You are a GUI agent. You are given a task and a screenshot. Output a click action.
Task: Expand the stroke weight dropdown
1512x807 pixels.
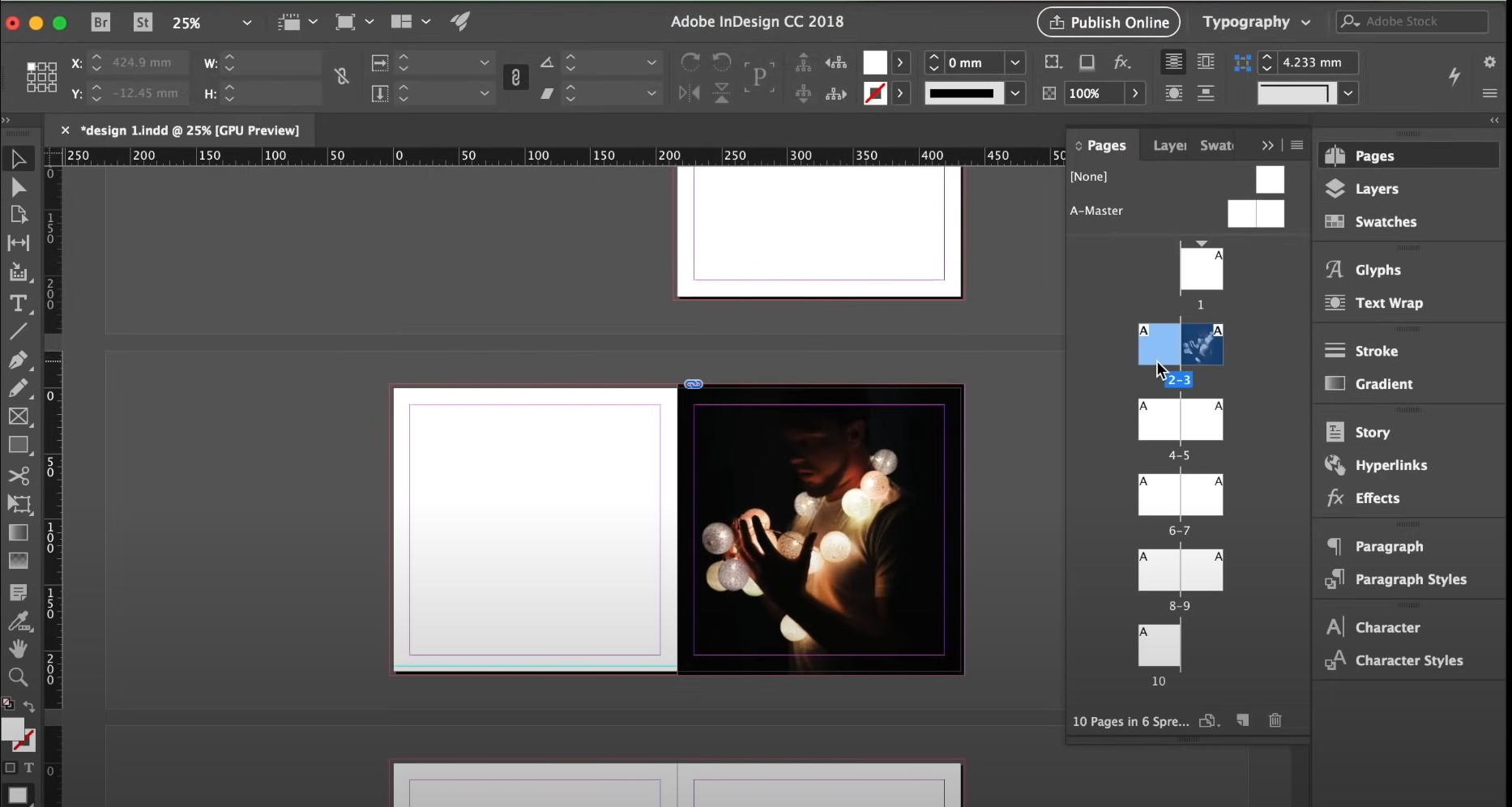click(1016, 62)
